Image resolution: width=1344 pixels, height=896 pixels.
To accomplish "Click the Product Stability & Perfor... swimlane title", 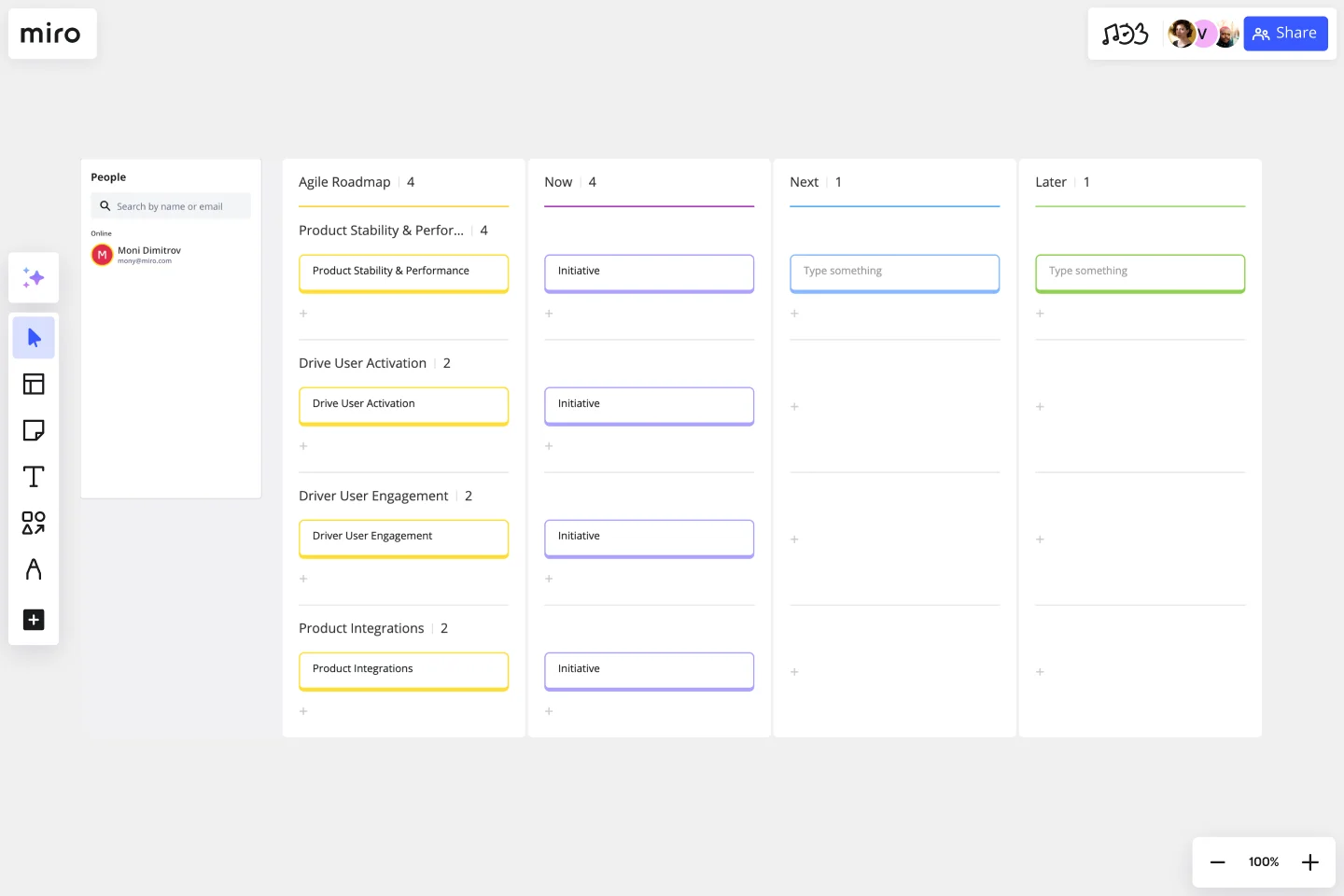I will click(381, 231).
